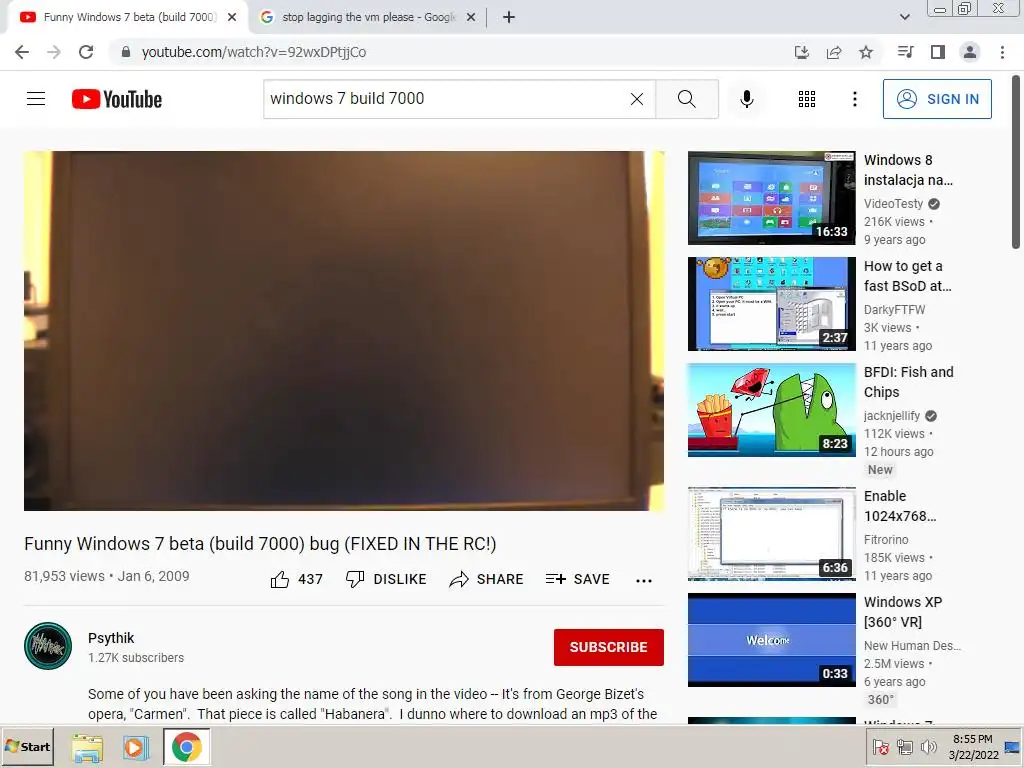The height and width of the screenshot is (768, 1024).
Task: Open Enable 1024x768 video thumbnail
Action: click(x=771, y=534)
